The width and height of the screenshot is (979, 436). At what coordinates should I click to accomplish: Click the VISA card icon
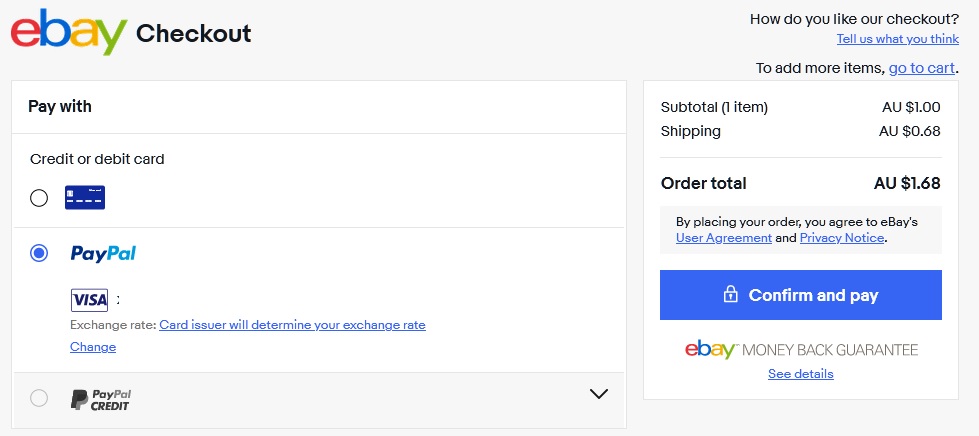89,300
